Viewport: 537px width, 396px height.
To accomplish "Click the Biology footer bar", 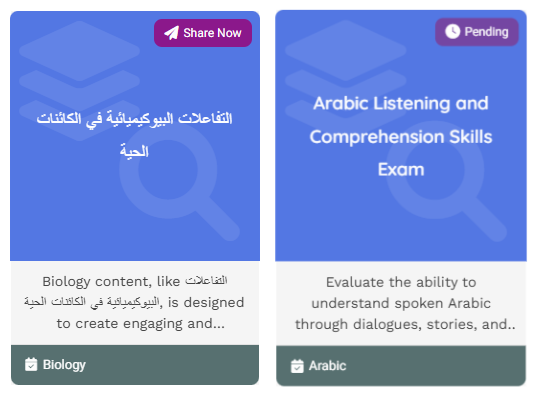I will [x=135, y=365].
